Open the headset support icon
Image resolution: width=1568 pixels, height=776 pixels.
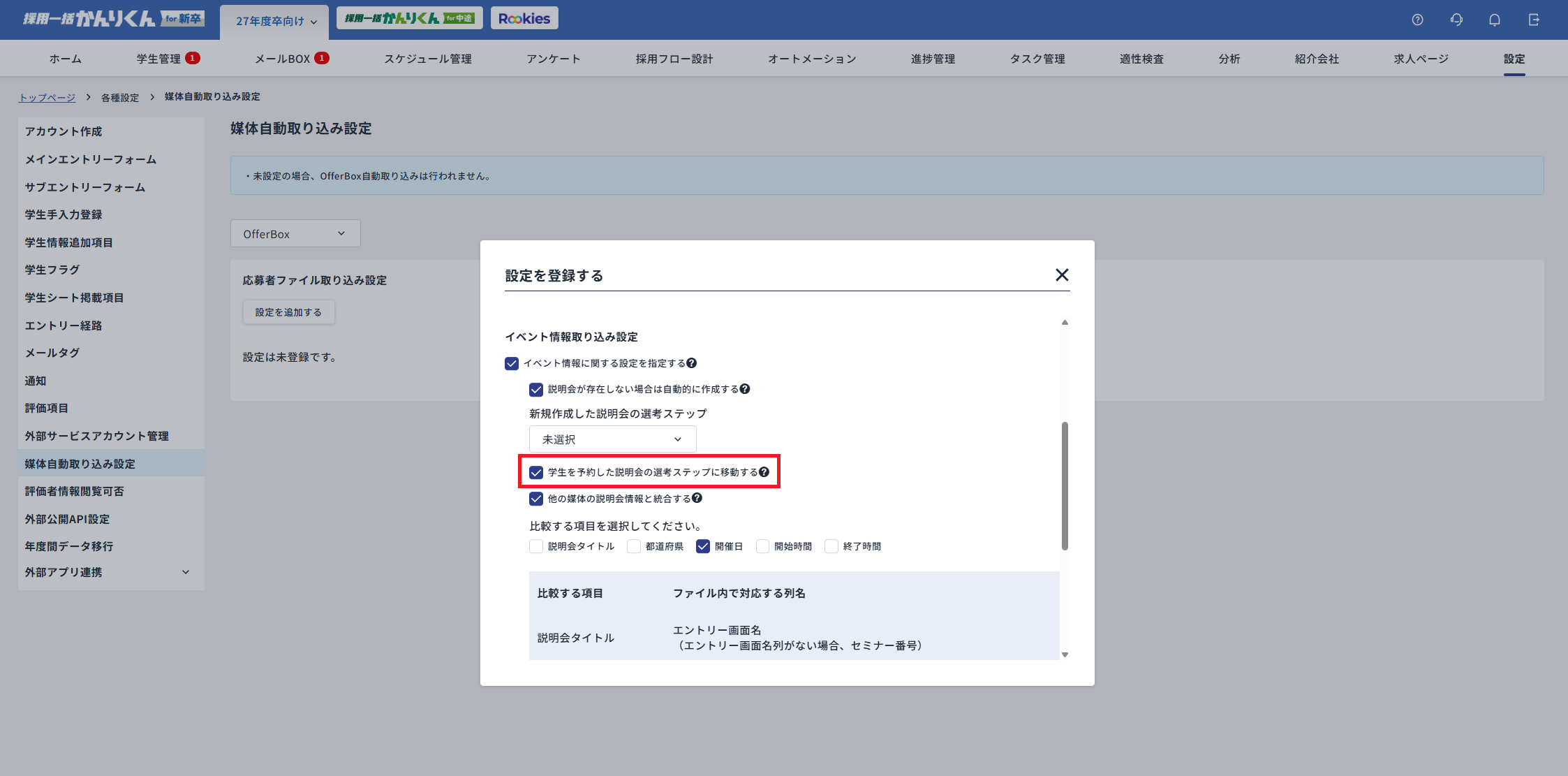[1456, 20]
